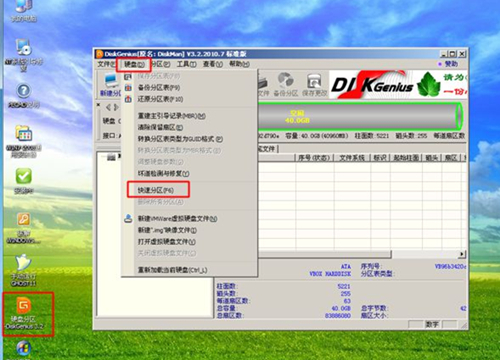The width and height of the screenshot is (500, 360).
Task: Select the key-shaped Windows password desktop icon
Action: click(23, 228)
